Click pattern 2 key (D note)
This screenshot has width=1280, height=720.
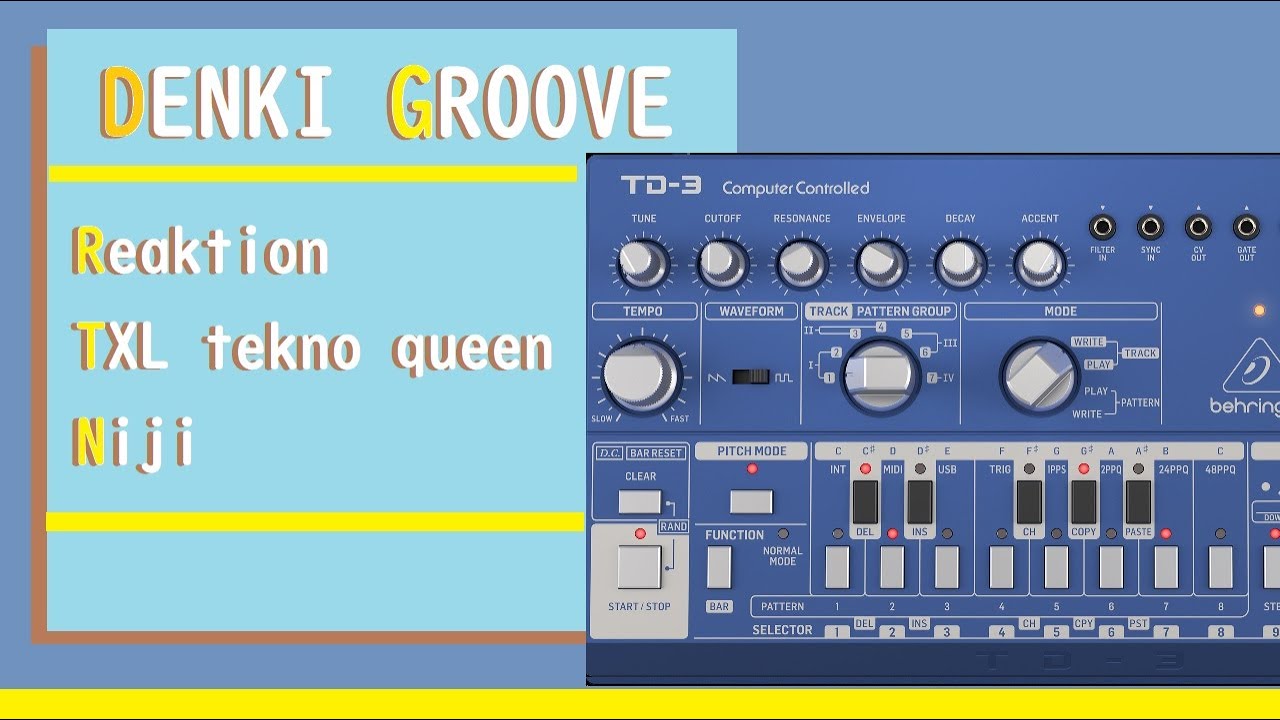[892, 567]
